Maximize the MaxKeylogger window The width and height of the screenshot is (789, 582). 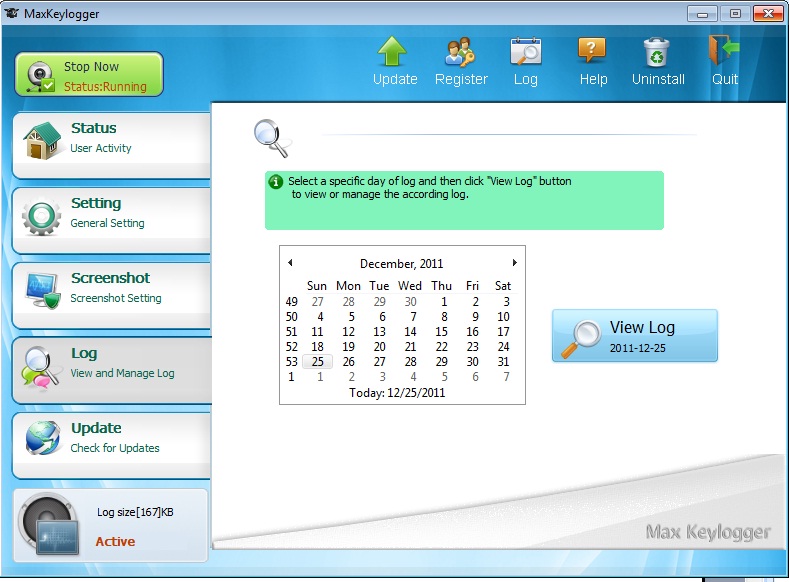(x=735, y=14)
